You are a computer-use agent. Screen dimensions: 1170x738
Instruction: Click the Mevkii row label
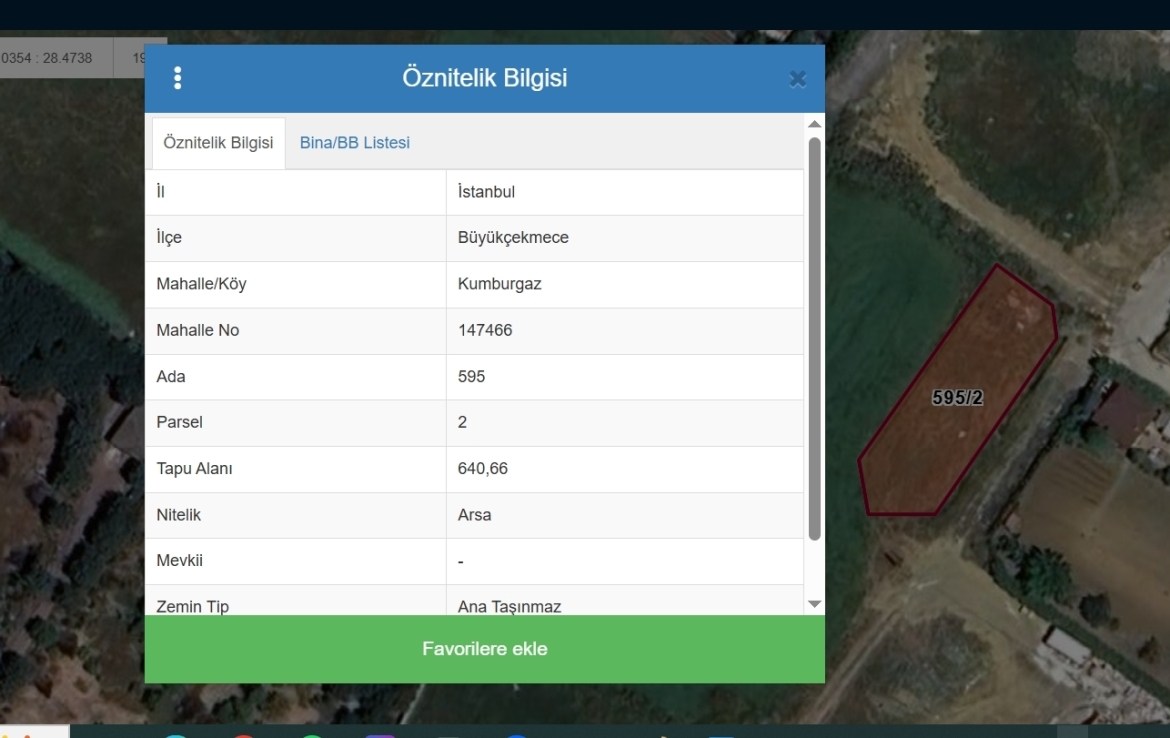[x=180, y=561]
